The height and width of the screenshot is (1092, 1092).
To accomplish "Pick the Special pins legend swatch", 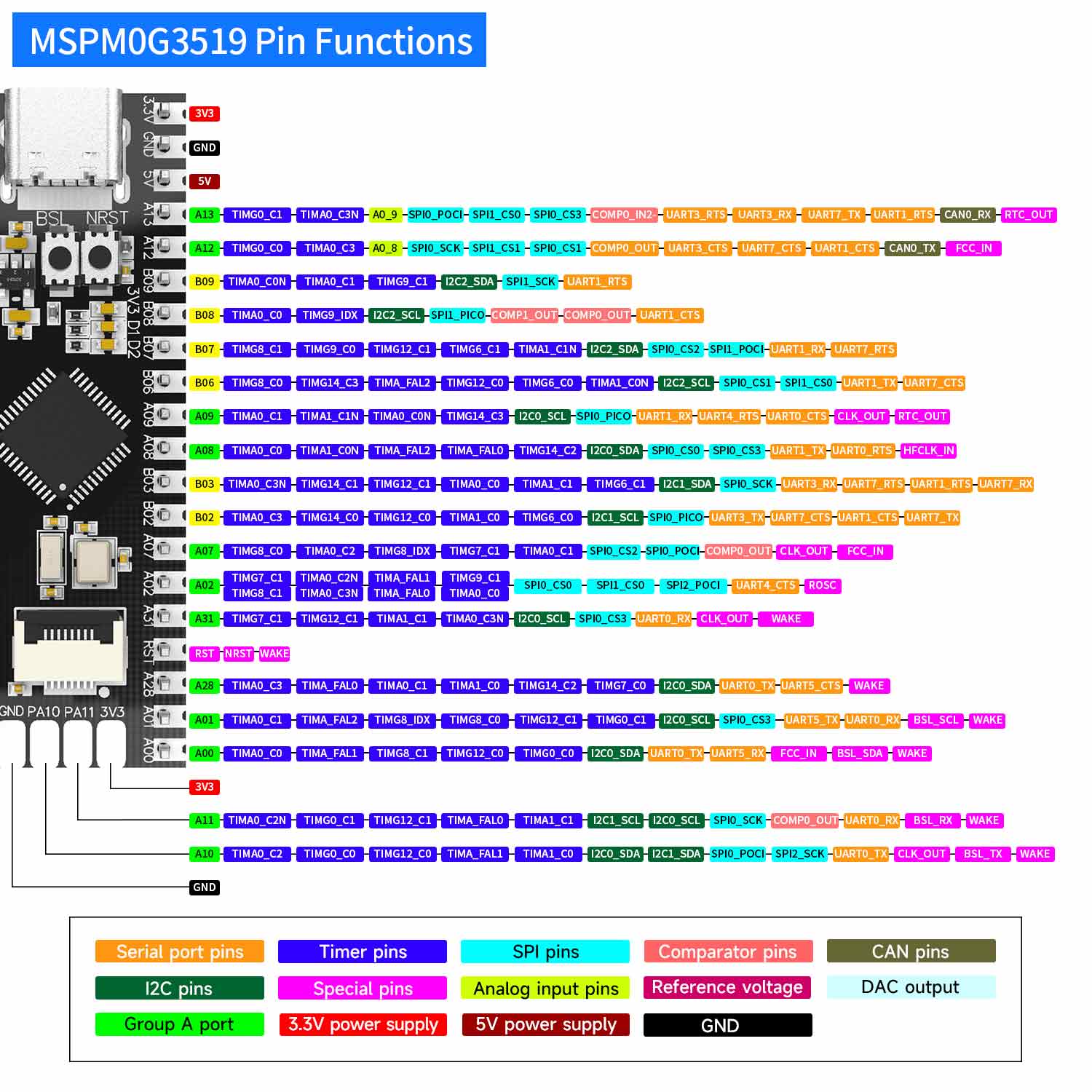I will click(363, 988).
